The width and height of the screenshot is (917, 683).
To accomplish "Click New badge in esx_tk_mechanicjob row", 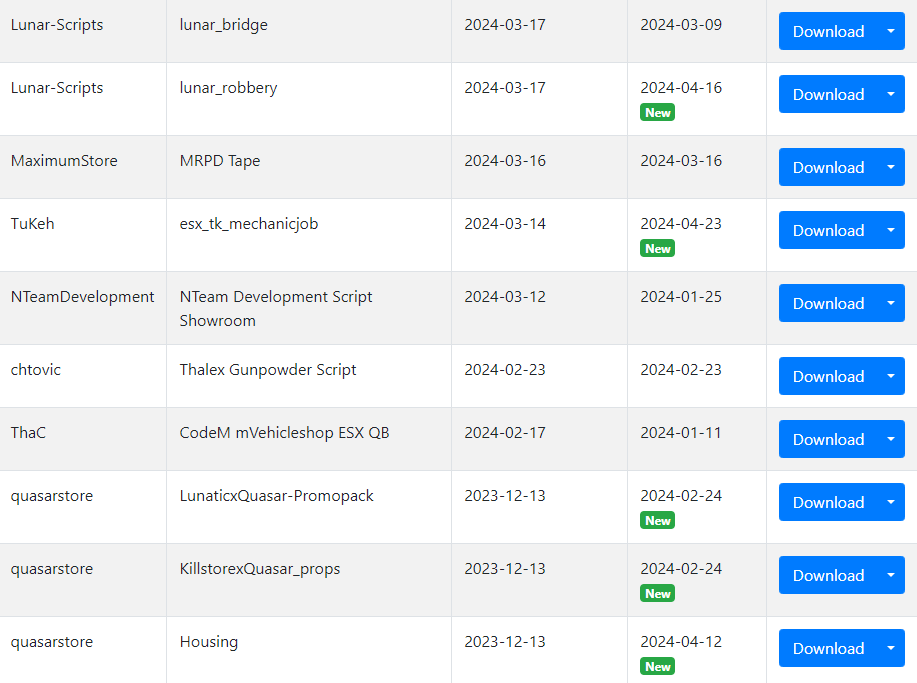I will (x=657, y=249).
